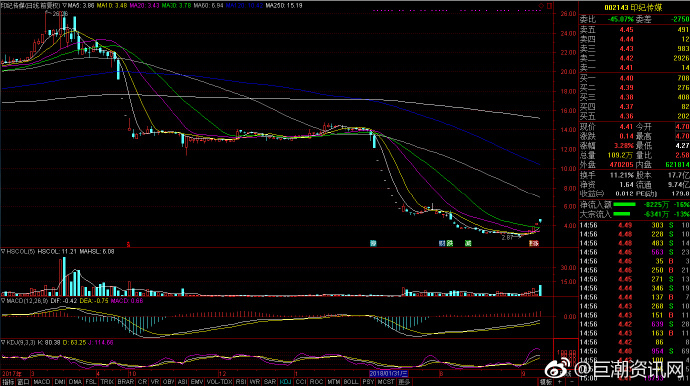Open the '指标' indicator button

pyautogui.click(x=8, y=382)
